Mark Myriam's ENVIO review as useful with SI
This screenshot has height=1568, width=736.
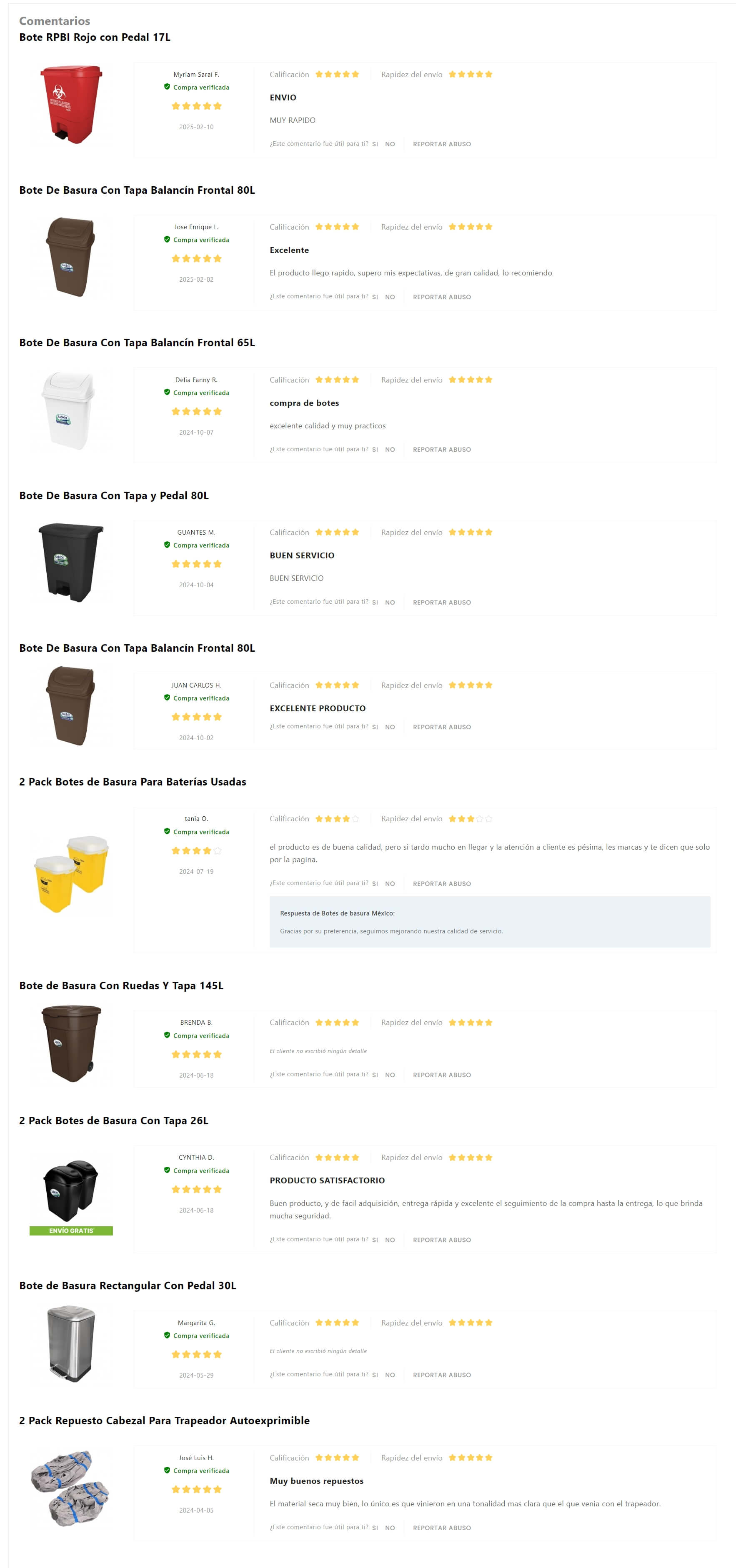375,144
